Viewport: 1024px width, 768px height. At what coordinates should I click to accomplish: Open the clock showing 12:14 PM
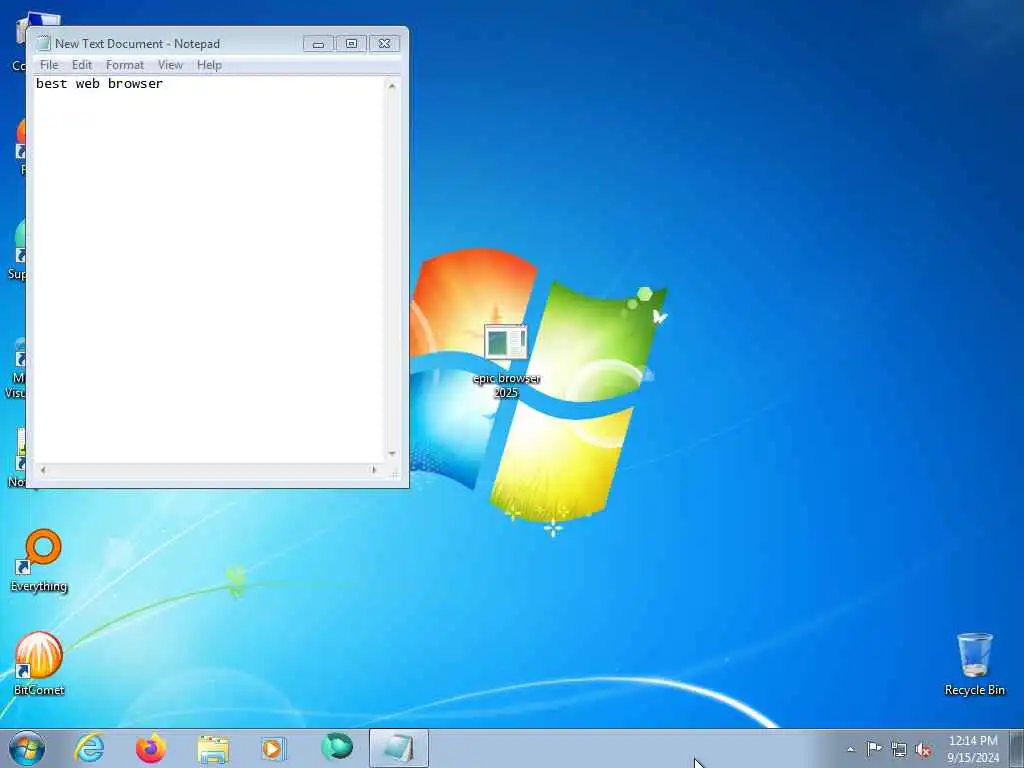tap(973, 748)
